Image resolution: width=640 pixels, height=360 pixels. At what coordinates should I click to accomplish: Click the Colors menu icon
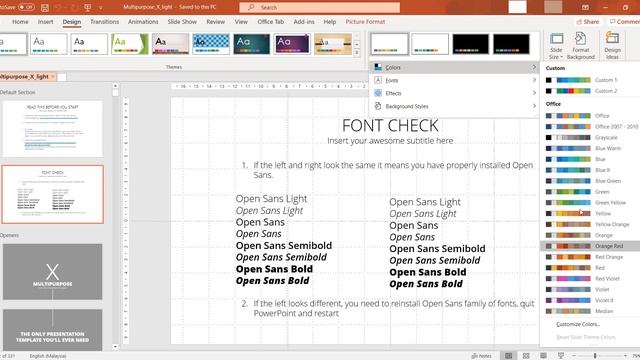tap(378, 67)
